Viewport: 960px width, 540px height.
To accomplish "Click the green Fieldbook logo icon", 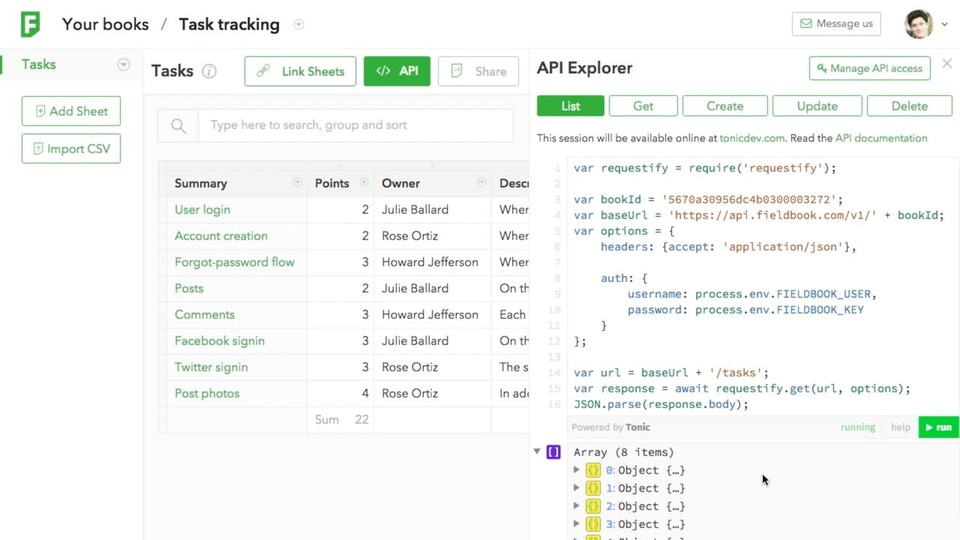I will click(30, 24).
